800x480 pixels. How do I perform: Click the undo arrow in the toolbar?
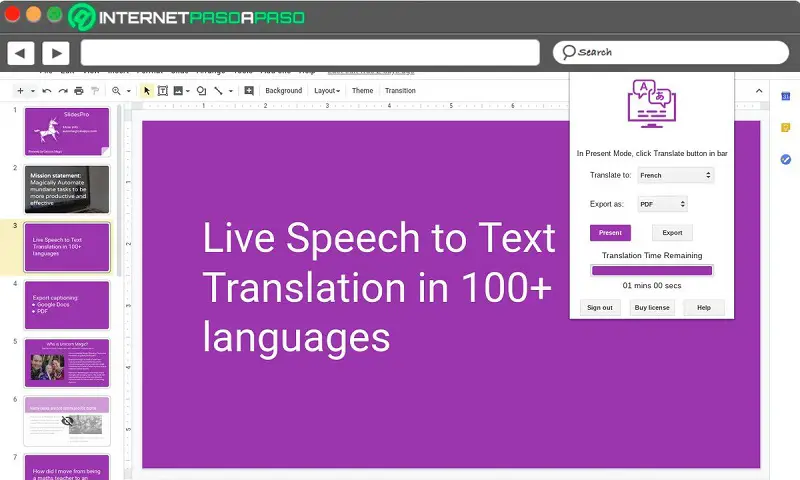pos(46,91)
